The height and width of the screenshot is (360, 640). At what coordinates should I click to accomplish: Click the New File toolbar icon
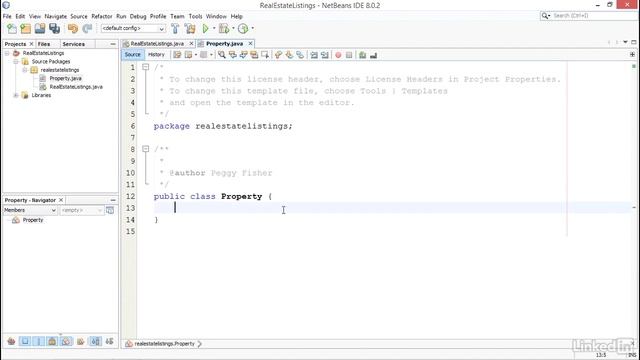12,29
